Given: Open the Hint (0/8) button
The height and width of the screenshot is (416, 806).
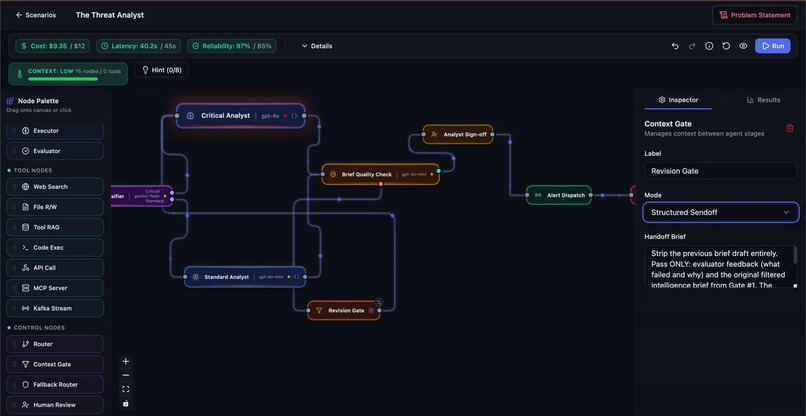Looking at the screenshot, I should [x=161, y=70].
